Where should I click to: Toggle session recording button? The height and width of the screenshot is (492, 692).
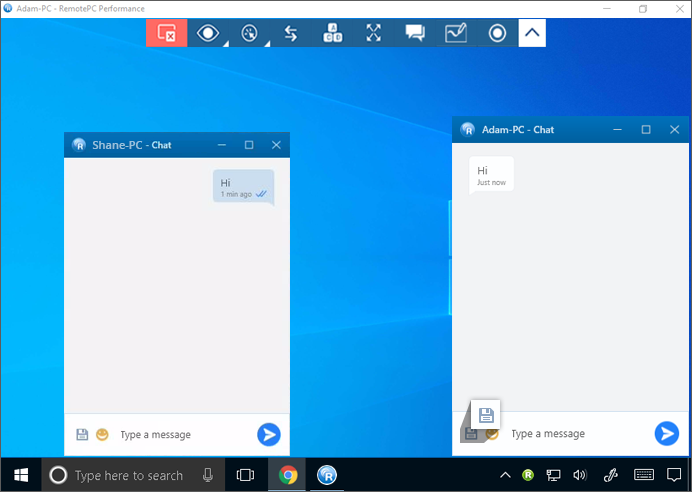tap(497, 33)
